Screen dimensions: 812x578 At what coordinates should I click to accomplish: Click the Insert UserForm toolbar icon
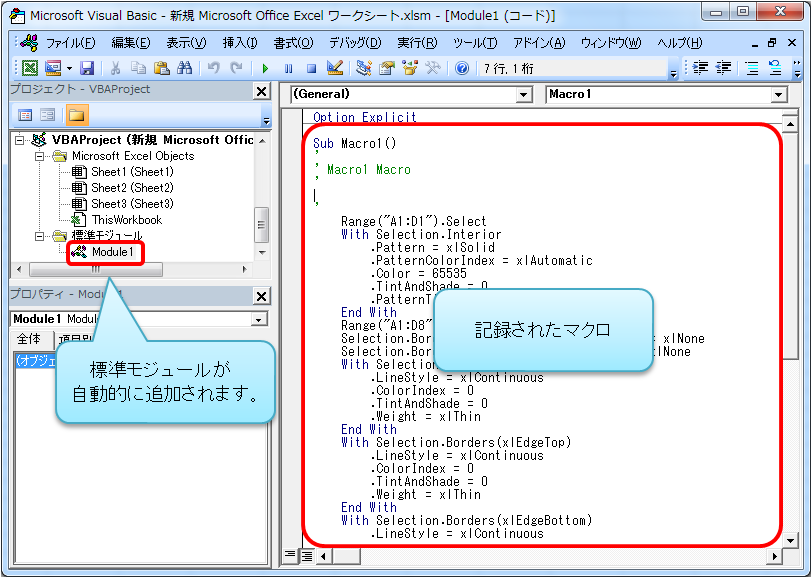tap(53, 68)
